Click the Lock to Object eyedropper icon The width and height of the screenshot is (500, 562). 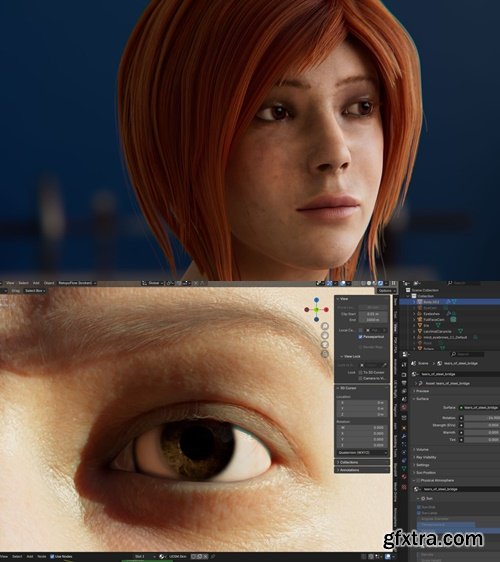coord(384,365)
